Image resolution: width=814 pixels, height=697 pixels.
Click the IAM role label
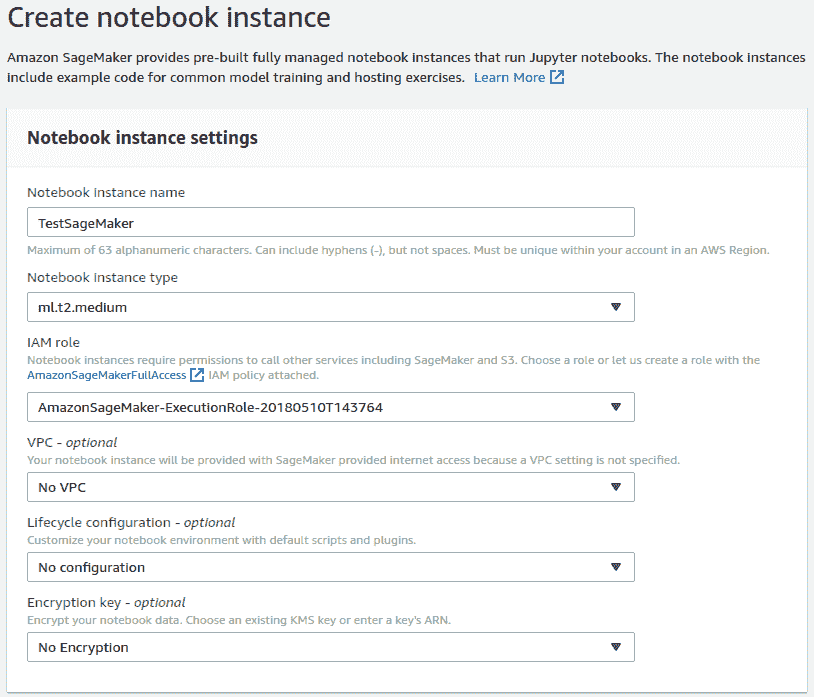53,343
